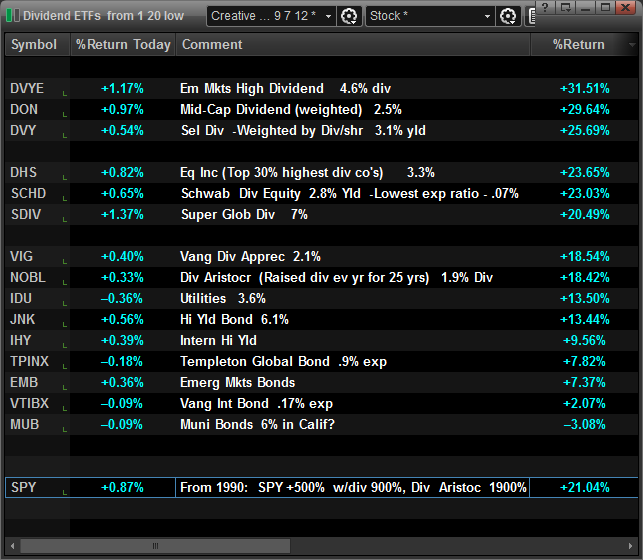This screenshot has height=560, width=643.
Task: Select the VTIBX symbol cell
Action: point(37,403)
